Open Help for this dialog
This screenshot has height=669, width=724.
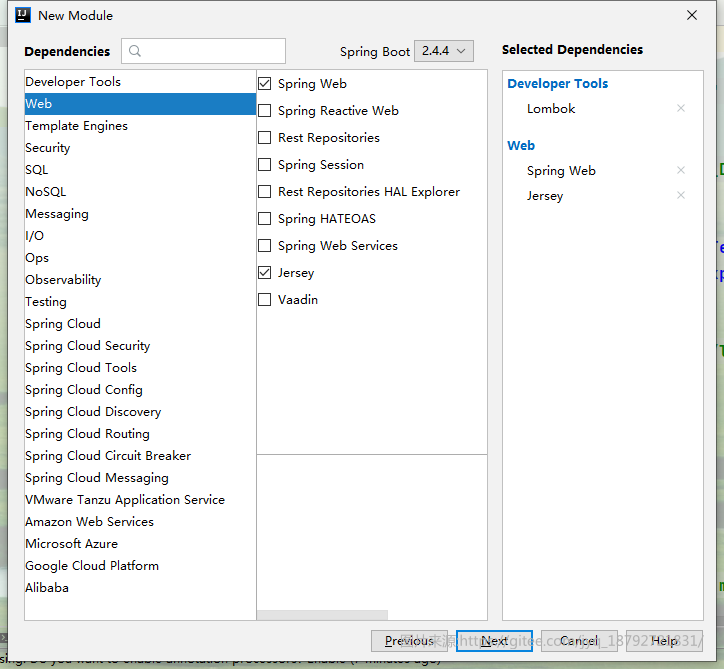click(x=664, y=641)
